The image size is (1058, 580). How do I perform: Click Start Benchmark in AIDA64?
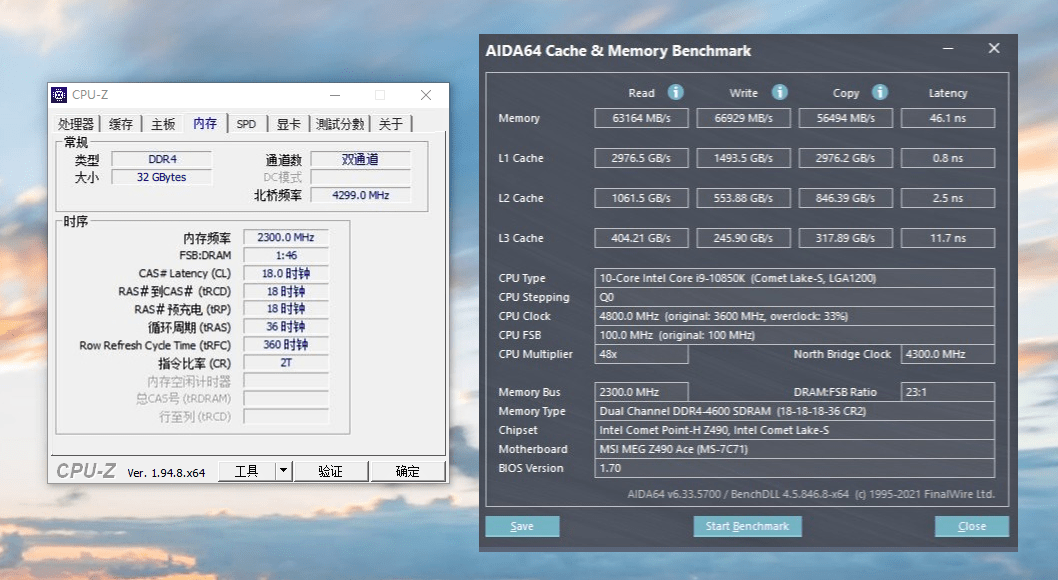748,526
